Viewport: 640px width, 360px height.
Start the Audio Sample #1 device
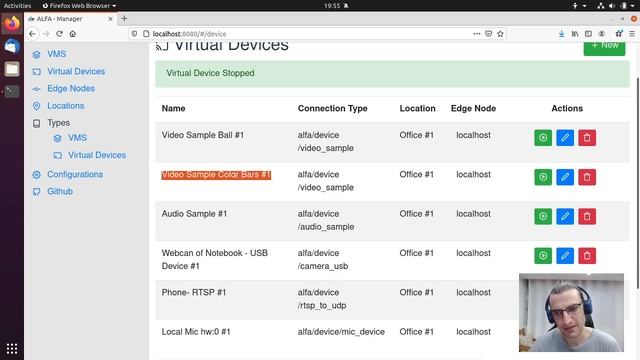(543, 216)
